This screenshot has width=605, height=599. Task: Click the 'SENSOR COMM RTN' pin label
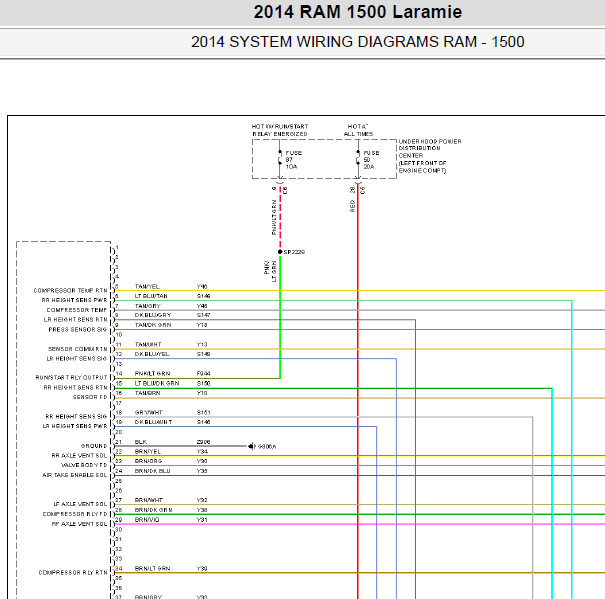(x=78, y=349)
